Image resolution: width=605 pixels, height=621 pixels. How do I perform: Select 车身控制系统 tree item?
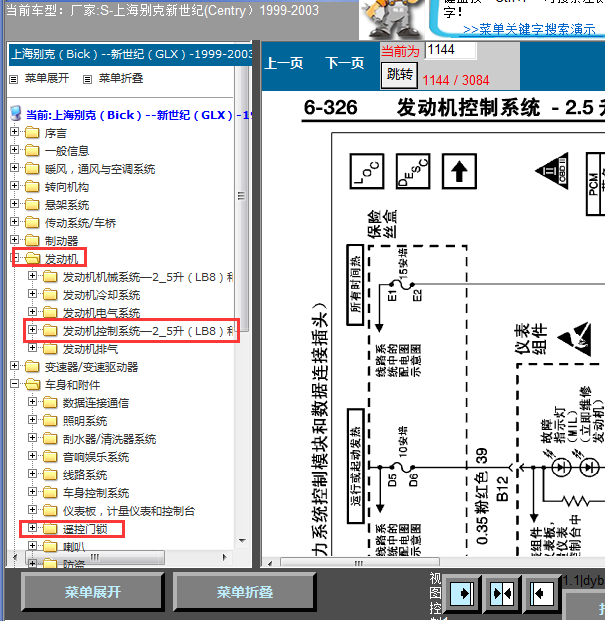(x=96, y=493)
